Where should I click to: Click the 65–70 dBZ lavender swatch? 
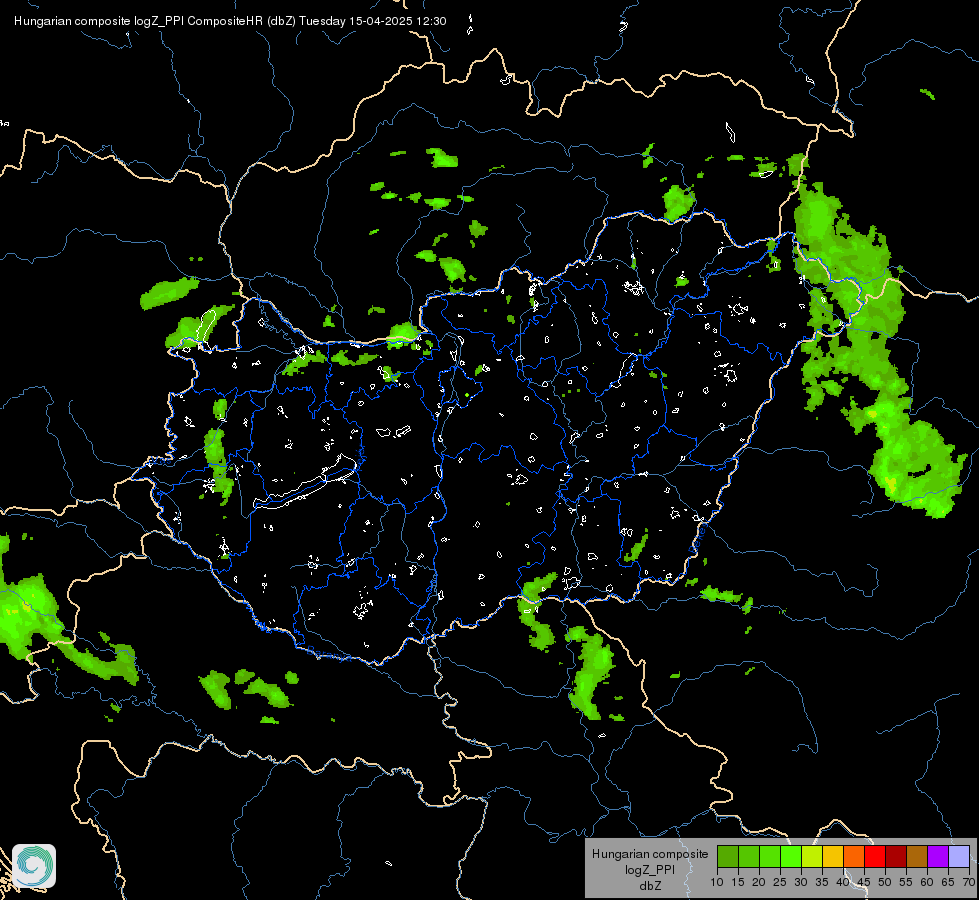pyautogui.click(x=959, y=856)
